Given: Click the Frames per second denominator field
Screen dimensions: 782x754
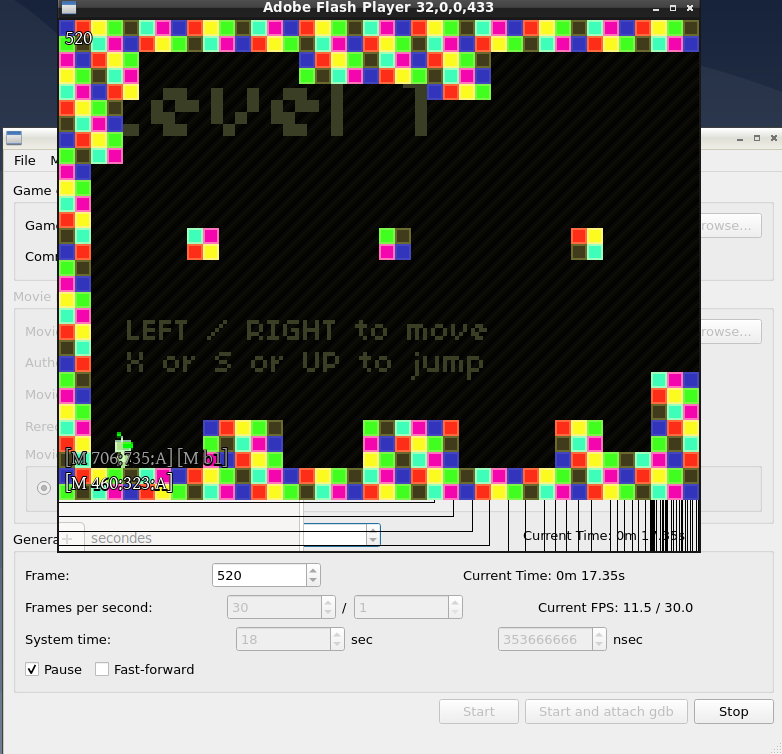Looking at the screenshot, I should pyautogui.click(x=401, y=607).
